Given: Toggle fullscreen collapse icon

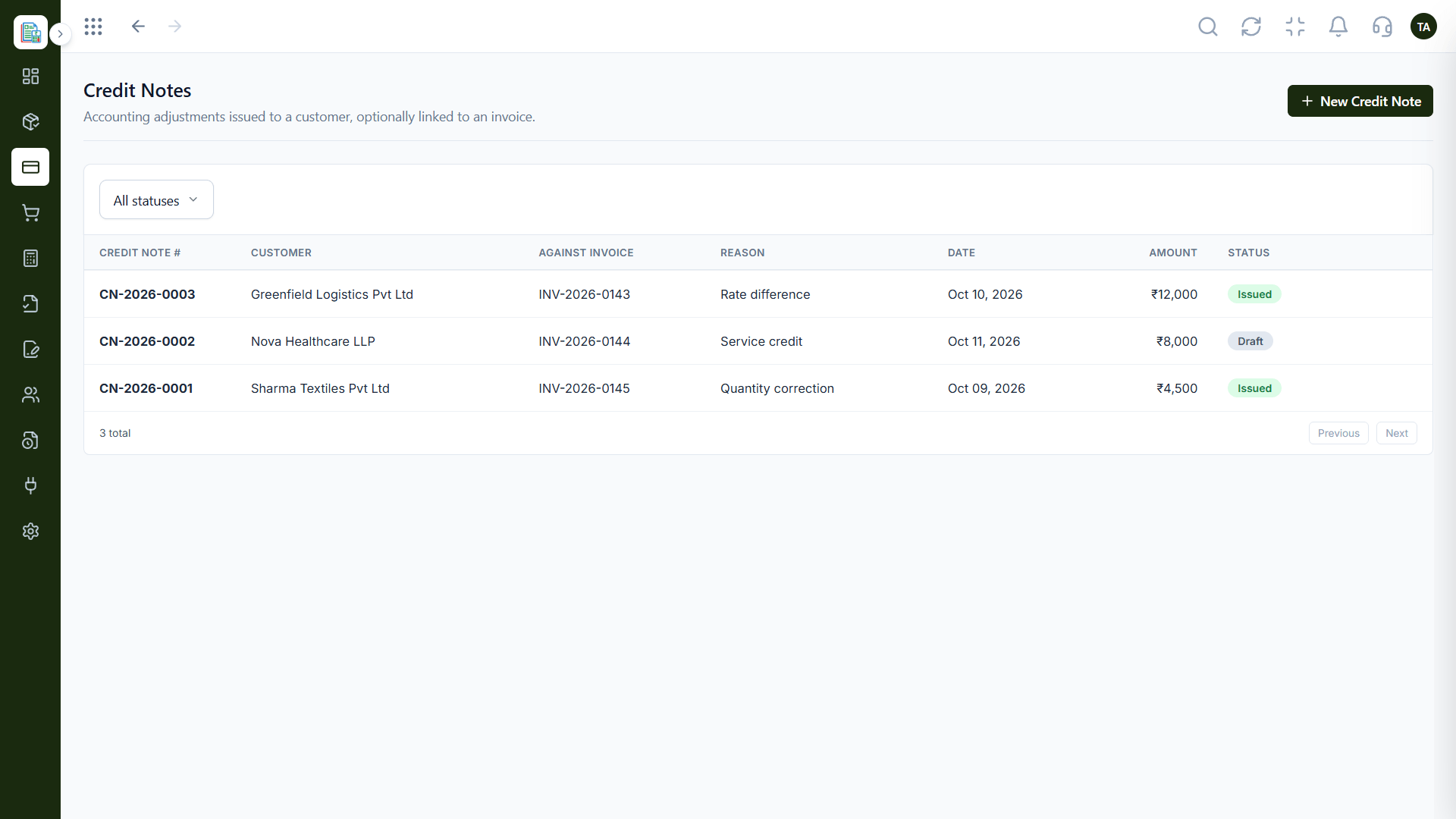Looking at the screenshot, I should click(x=1295, y=27).
